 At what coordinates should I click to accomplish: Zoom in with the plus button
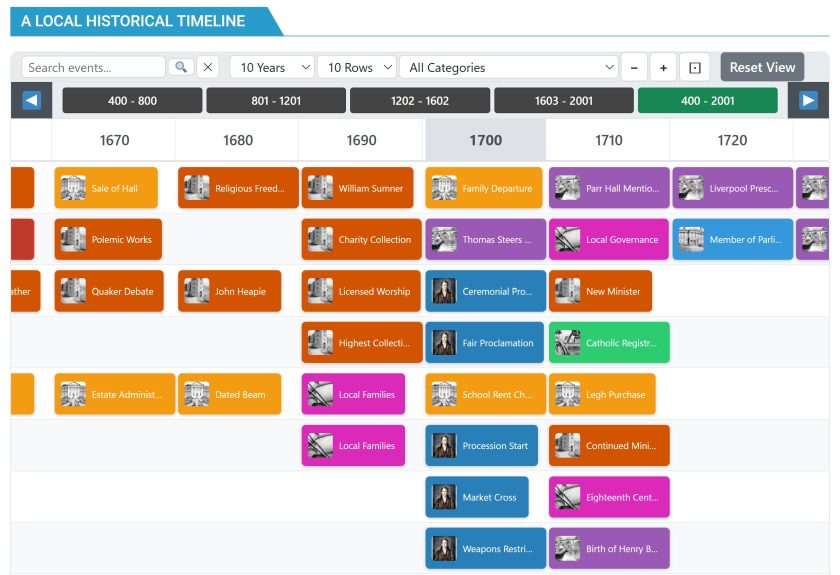tap(663, 68)
